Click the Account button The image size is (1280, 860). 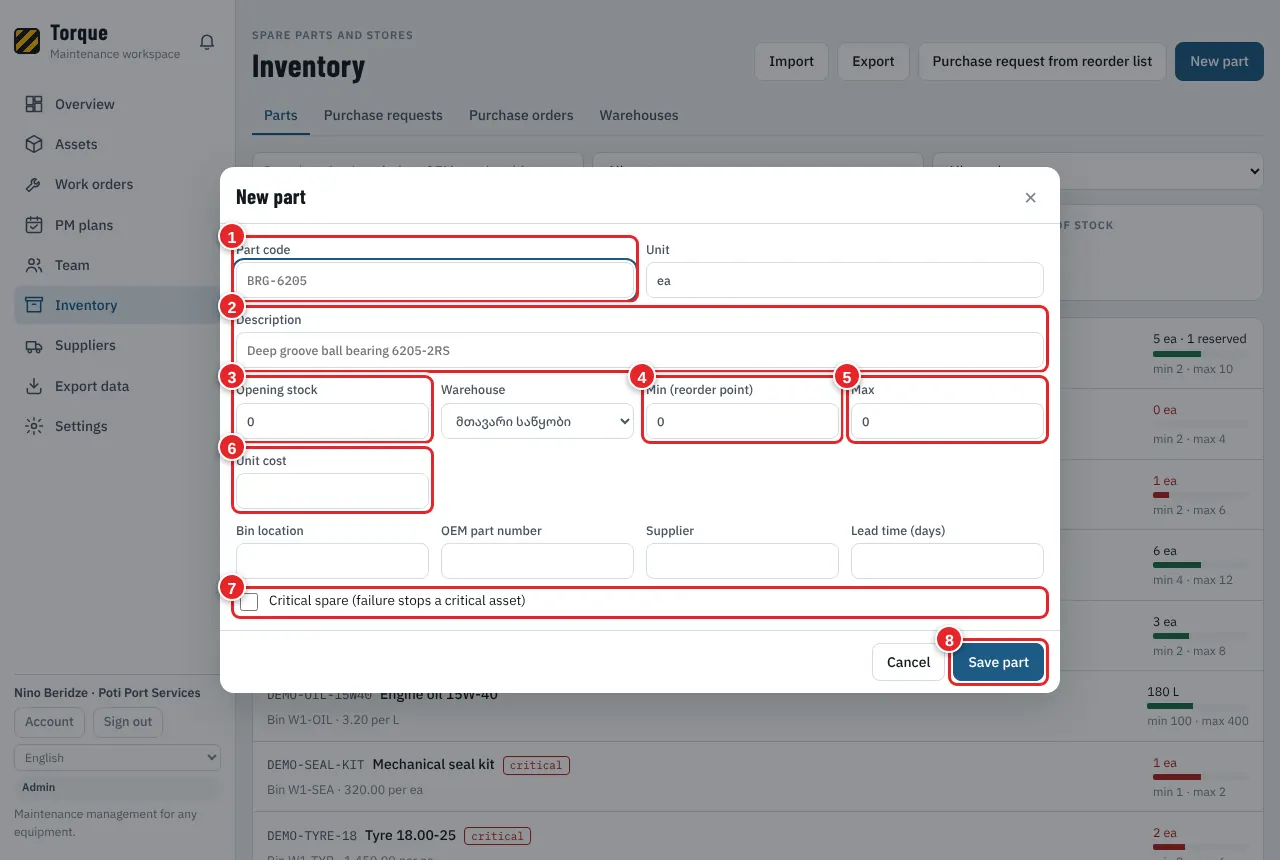[49, 721]
